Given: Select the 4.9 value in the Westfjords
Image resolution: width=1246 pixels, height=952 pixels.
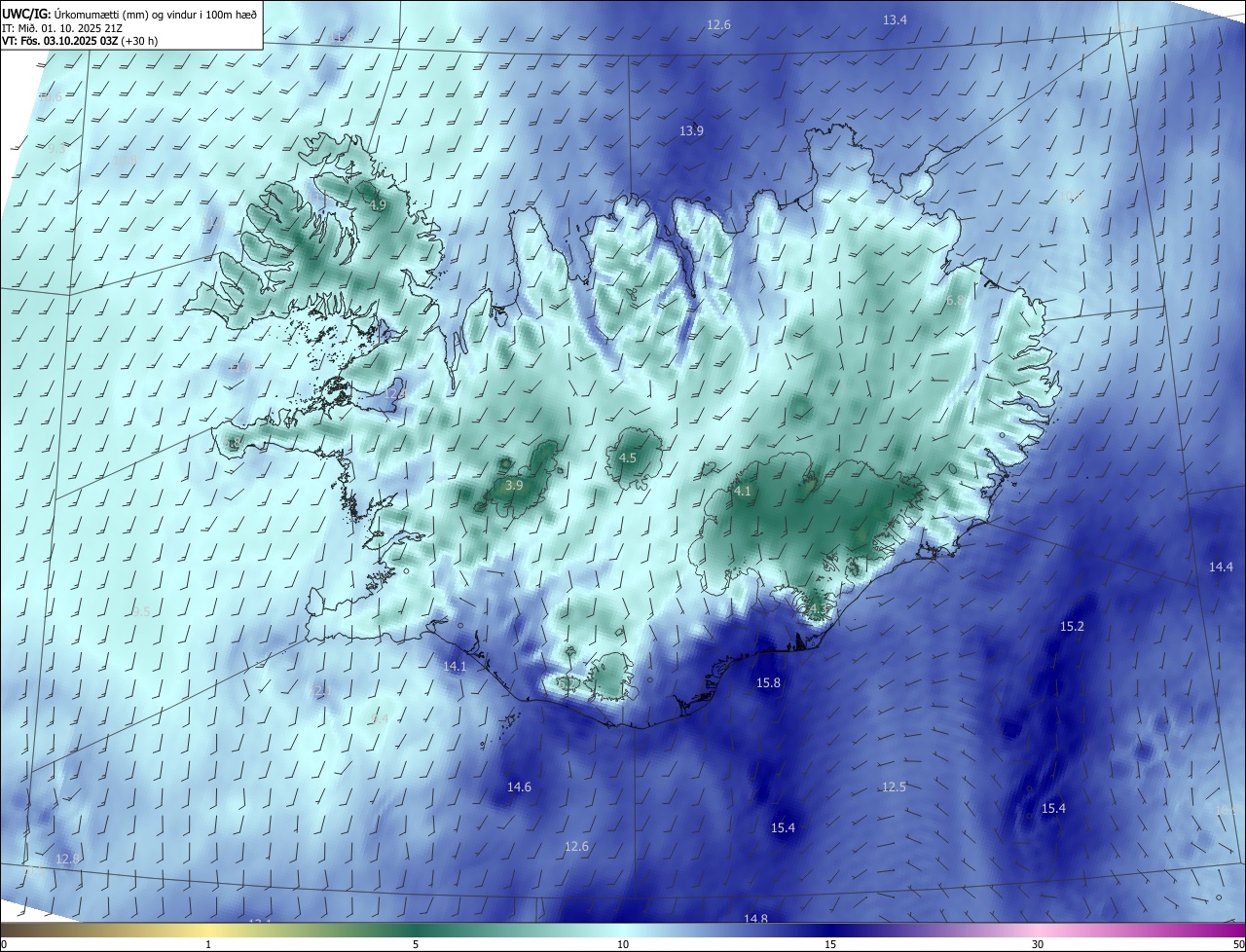Looking at the screenshot, I should (378, 205).
